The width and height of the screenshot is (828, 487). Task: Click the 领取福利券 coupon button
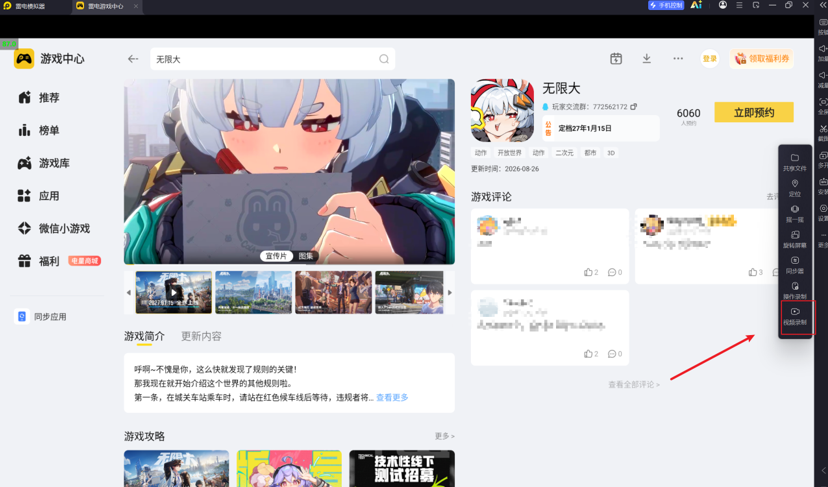(761, 59)
